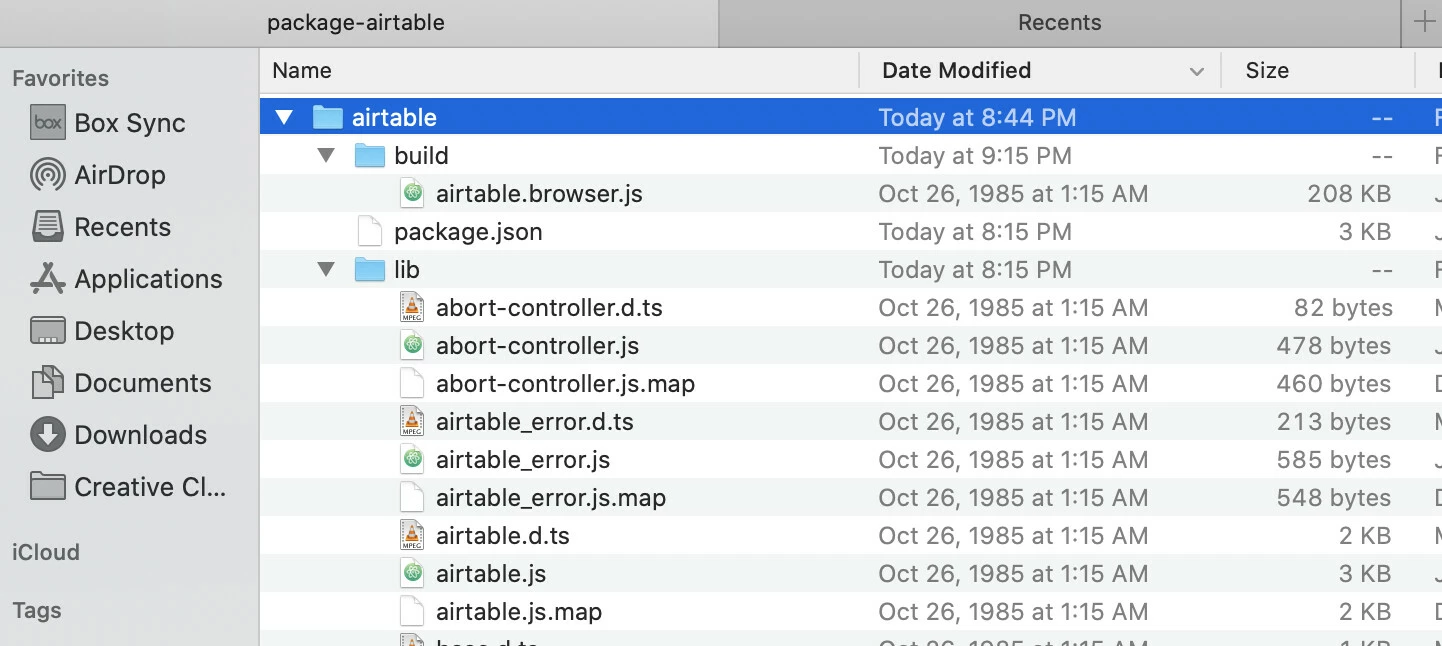The image size is (1442, 646).
Task: Click the build folder icon
Action: tap(370, 156)
